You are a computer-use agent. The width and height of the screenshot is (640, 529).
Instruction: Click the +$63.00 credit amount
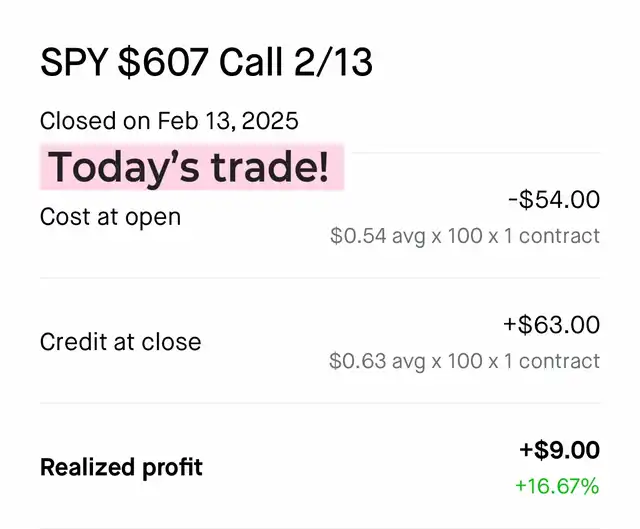pos(552,325)
